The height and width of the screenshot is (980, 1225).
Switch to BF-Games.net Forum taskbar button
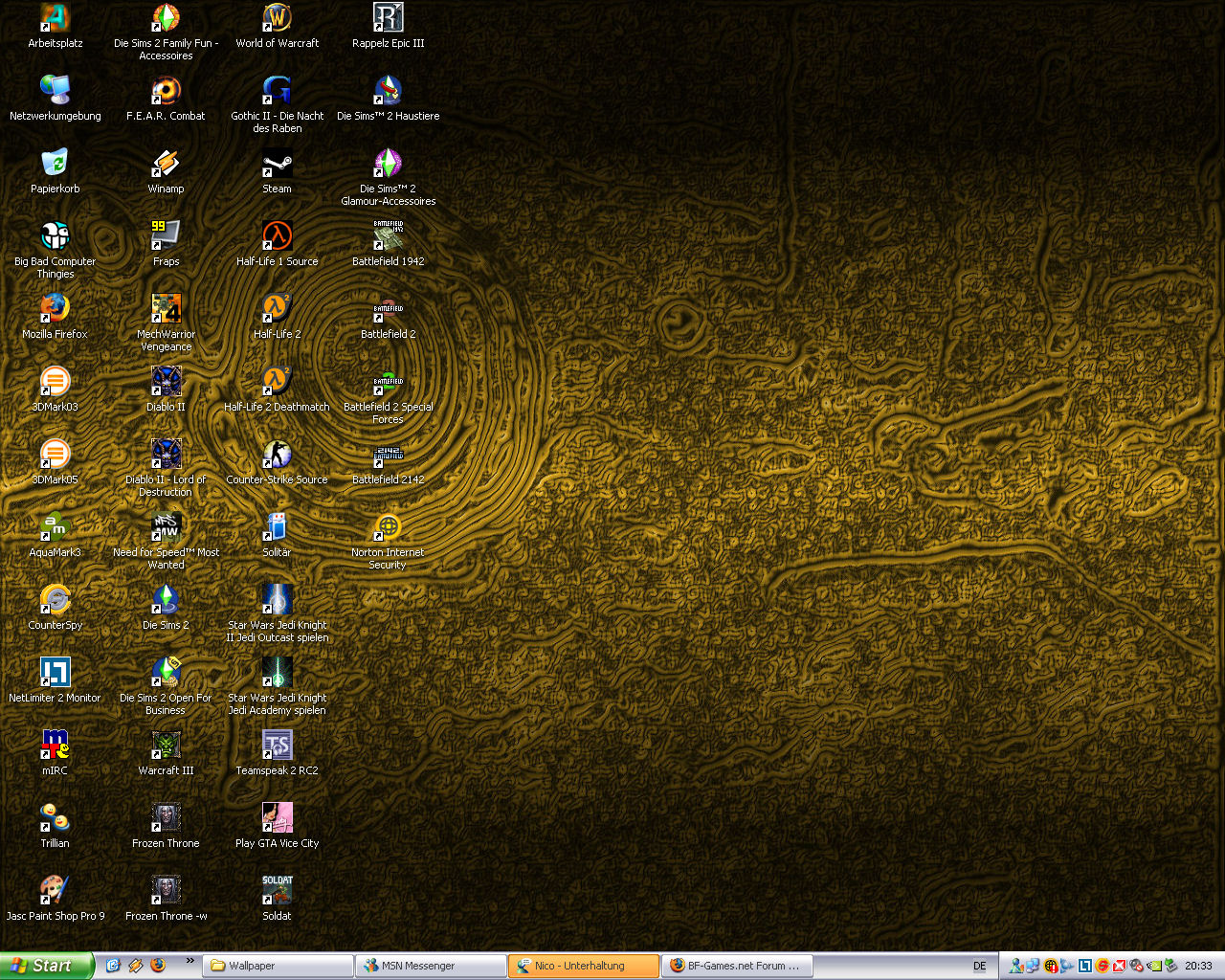[x=737, y=966]
